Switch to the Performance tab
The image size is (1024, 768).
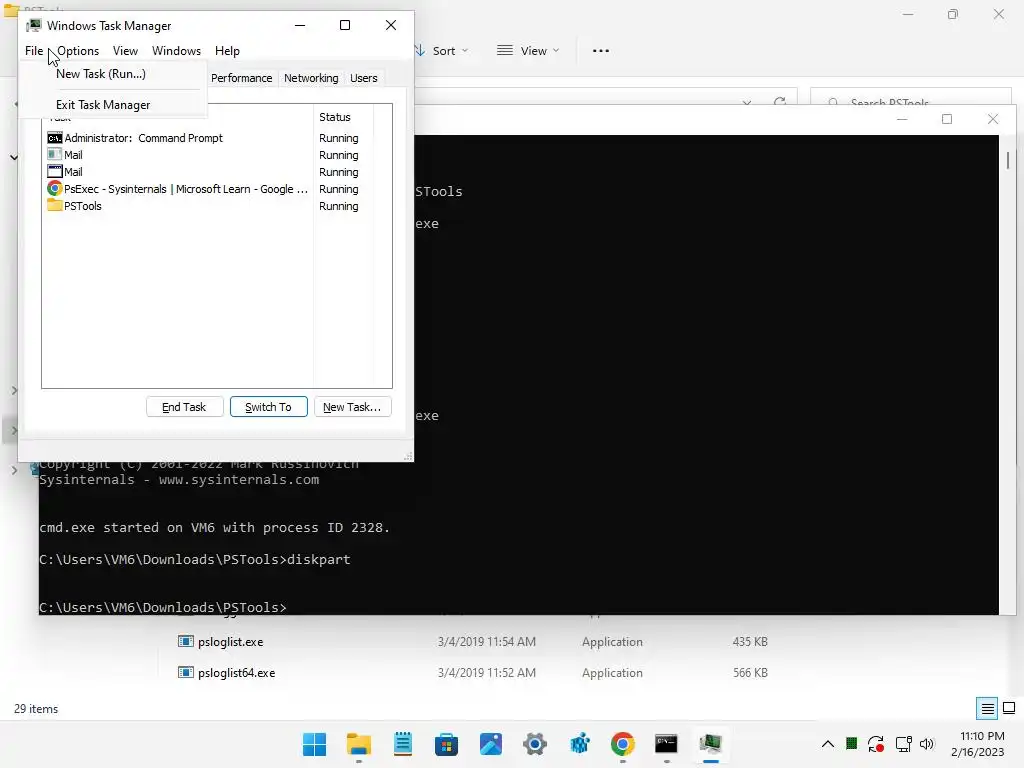tap(242, 78)
